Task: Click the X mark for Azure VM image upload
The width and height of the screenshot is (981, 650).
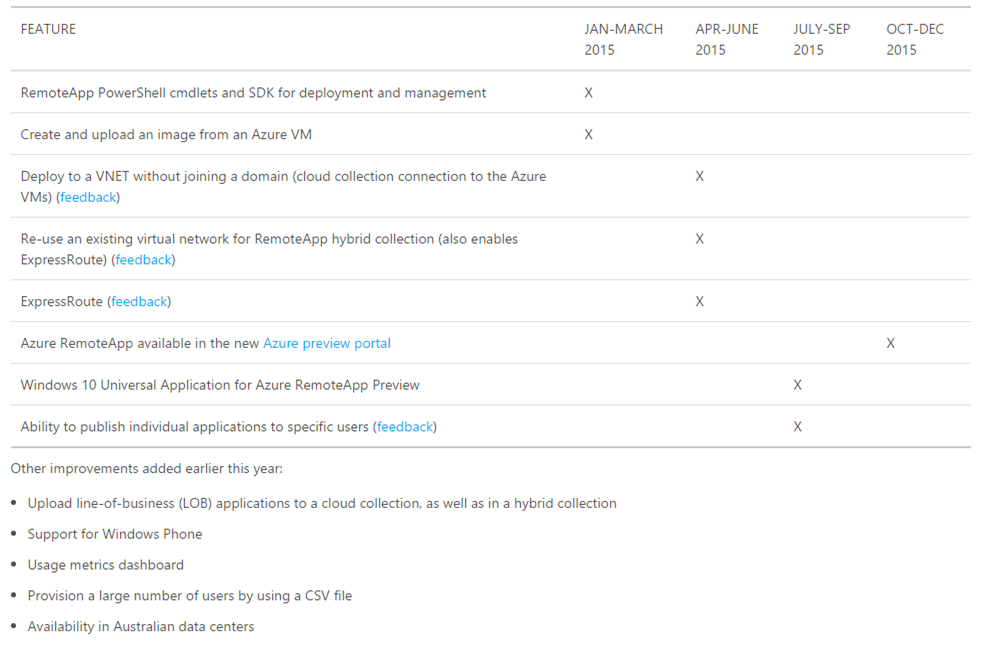Action: [x=588, y=134]
